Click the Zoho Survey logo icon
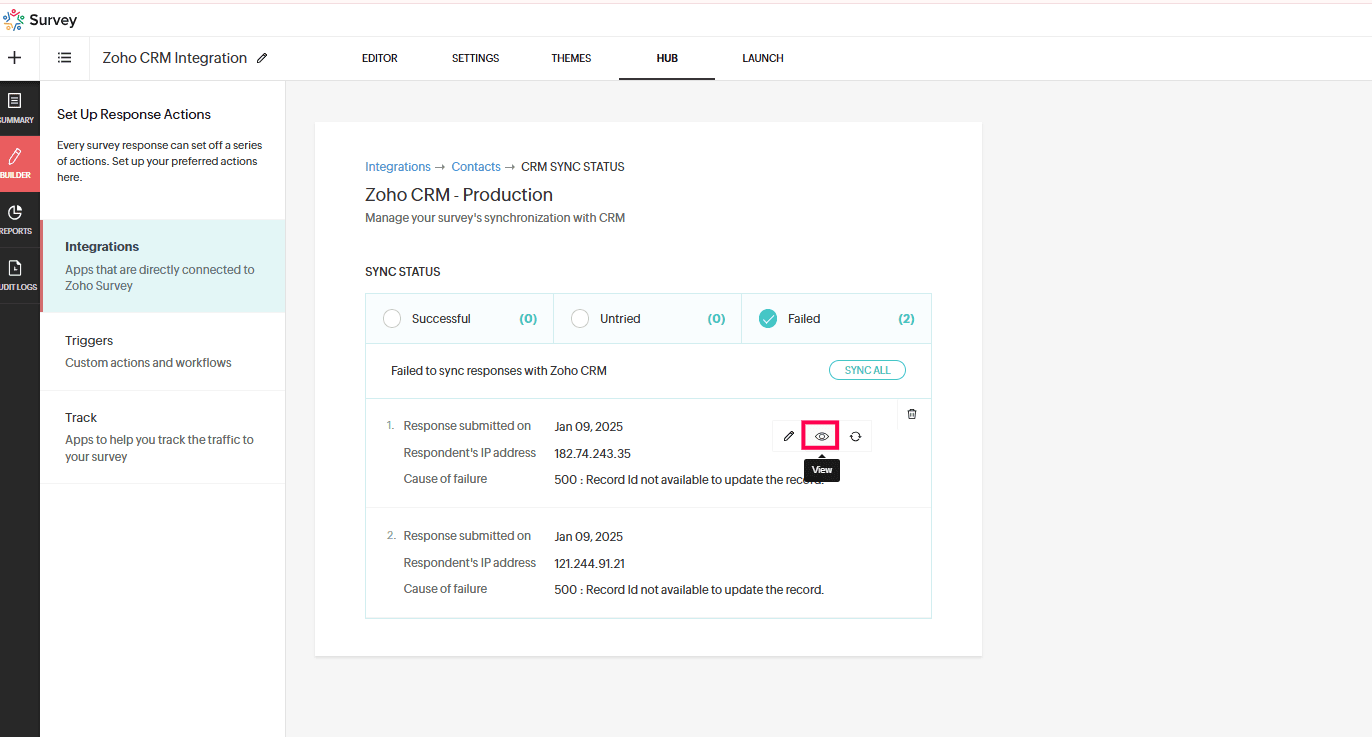The width and height of the screenshot is (1372, 737). pyautogui.click(x=14, y=20)
